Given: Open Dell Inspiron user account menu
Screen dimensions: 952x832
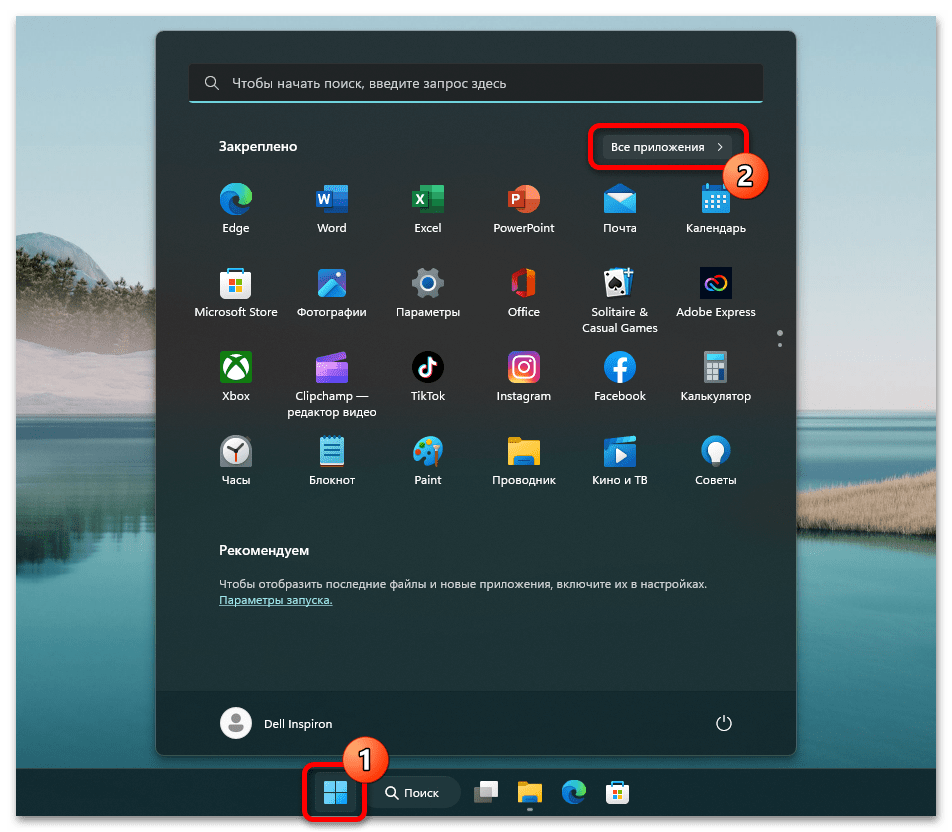Looking at the screenshot, I should click(x=277, y=723).
